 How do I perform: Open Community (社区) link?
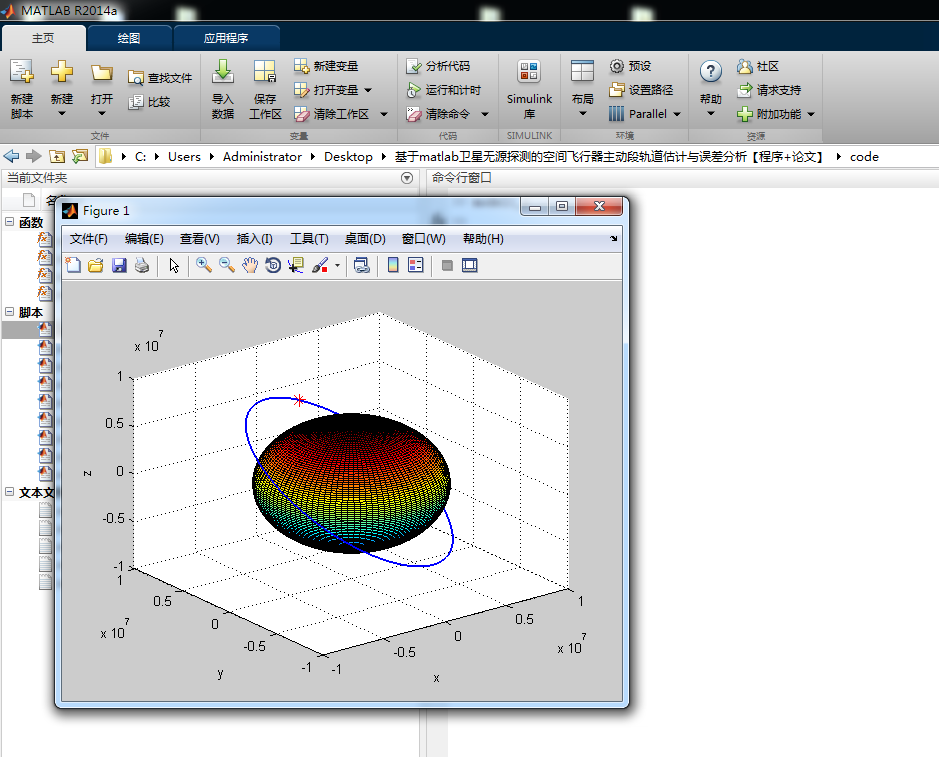tap(758, 66)
